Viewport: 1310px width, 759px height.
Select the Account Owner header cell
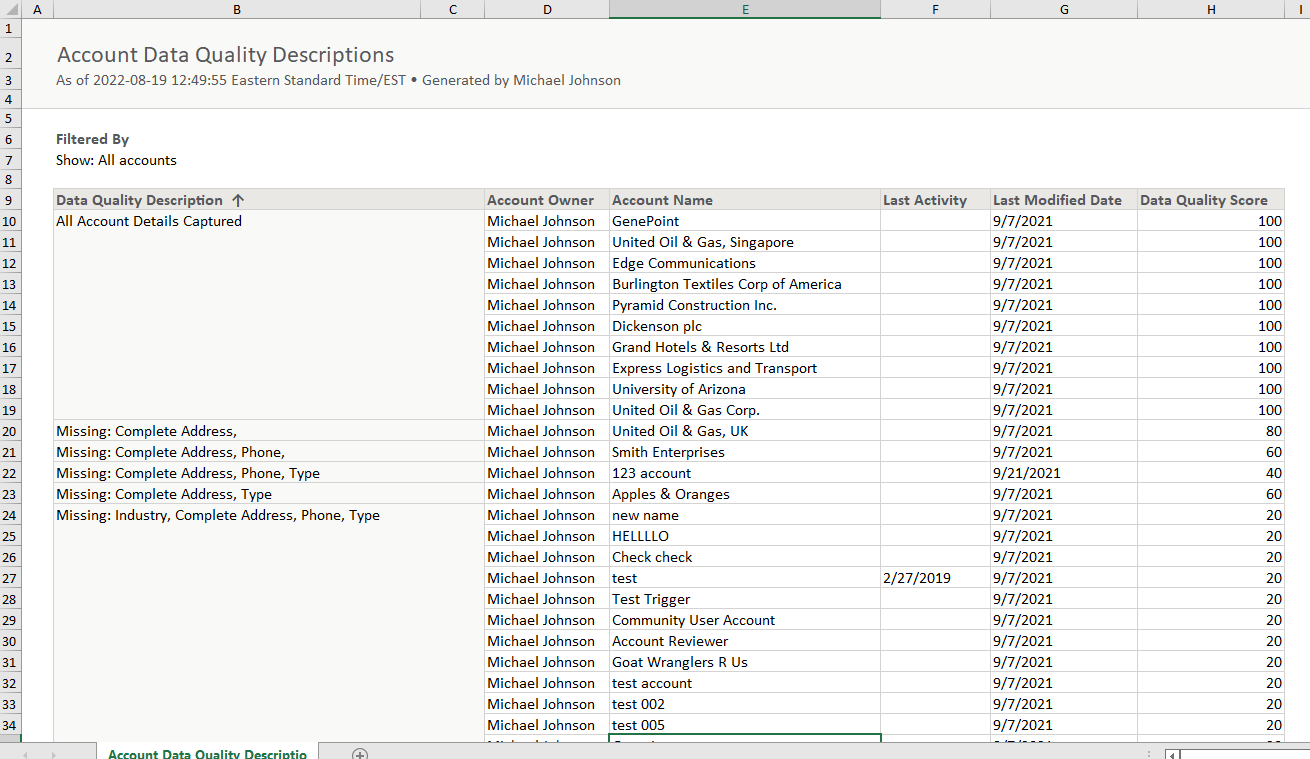[x=541, y=199]
